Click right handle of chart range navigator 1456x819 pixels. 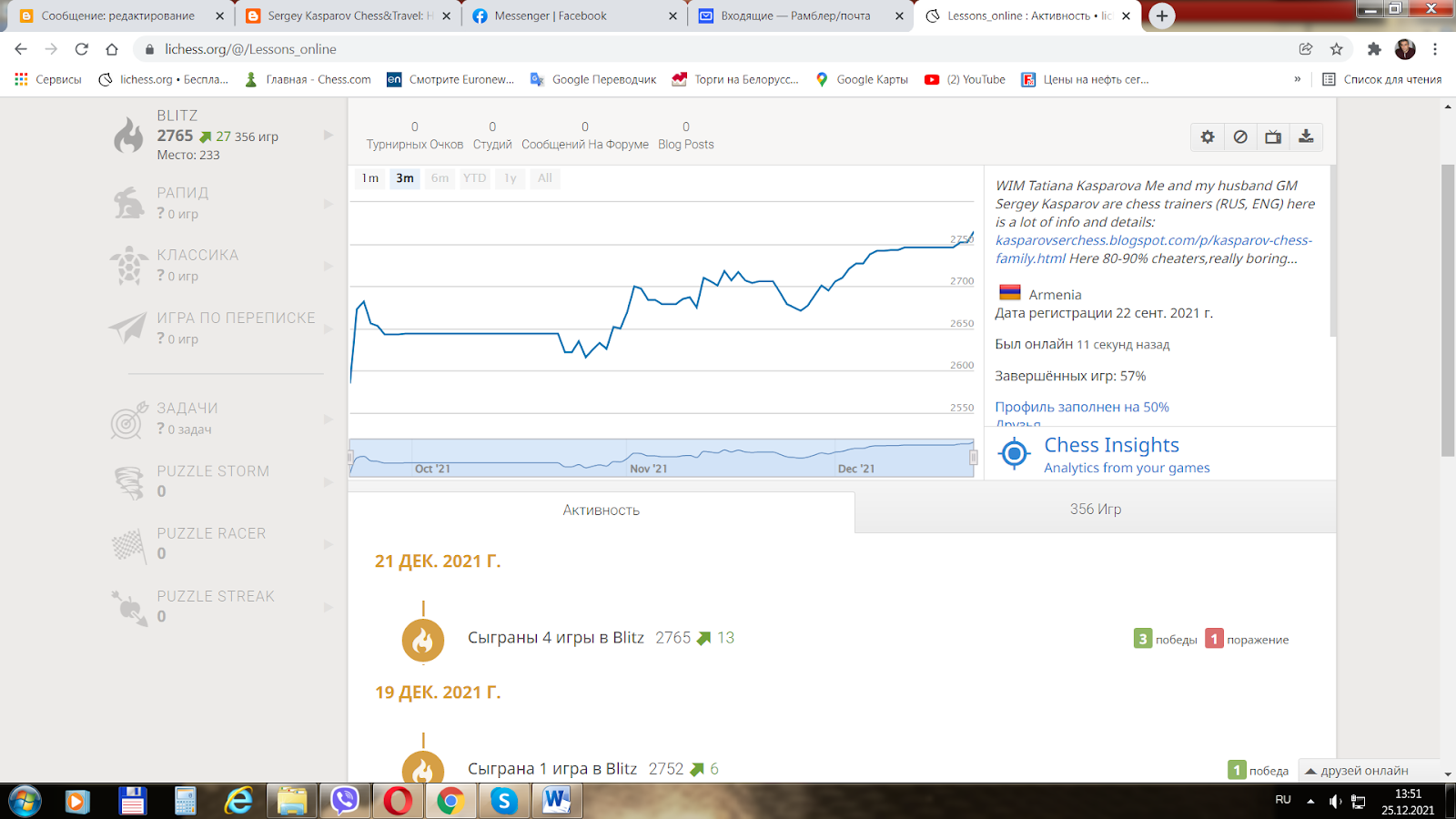[x=974, y=458]
